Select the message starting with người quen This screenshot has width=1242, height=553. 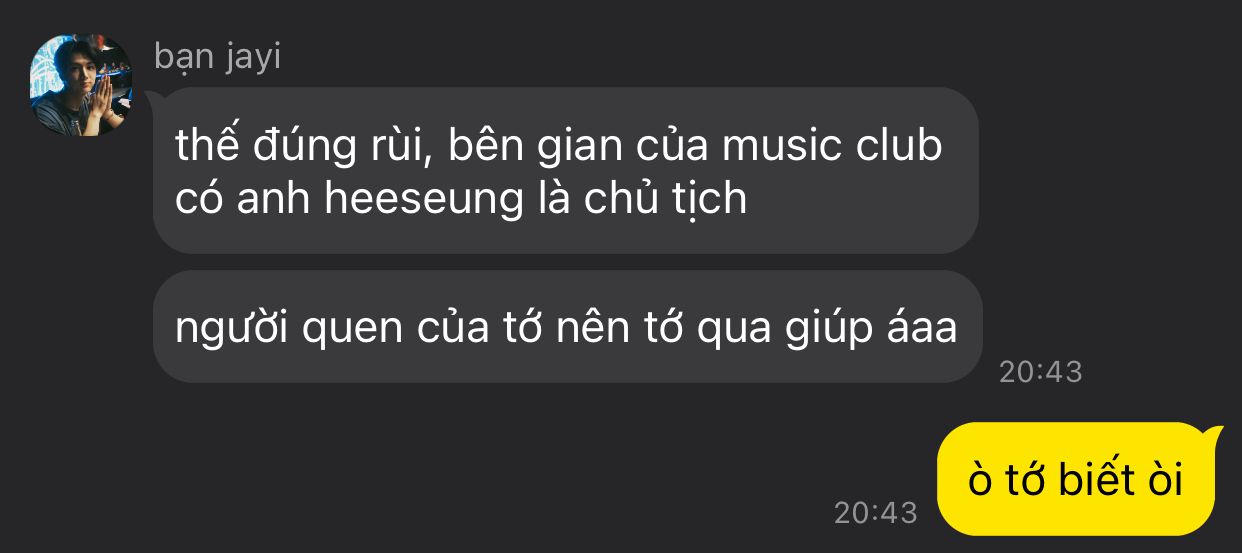[567, 327]
